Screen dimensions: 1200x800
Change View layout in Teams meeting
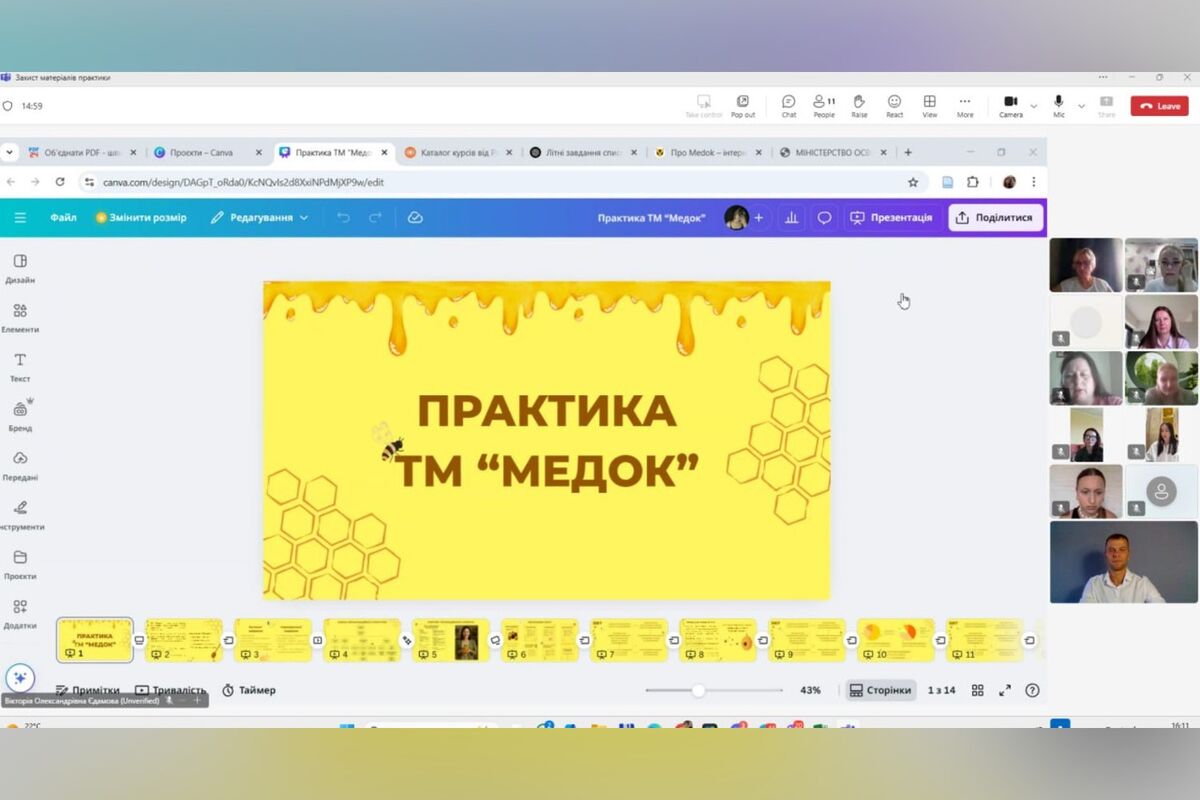929,105
